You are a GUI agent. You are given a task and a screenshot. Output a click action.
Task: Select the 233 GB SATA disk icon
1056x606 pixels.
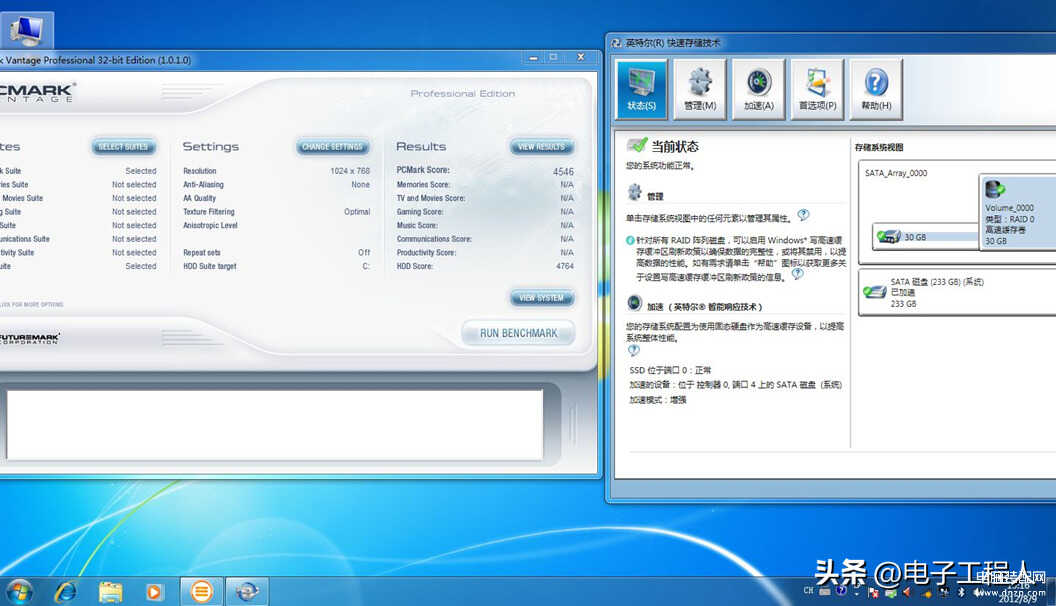pyautogui.click(x=875, y=292)
